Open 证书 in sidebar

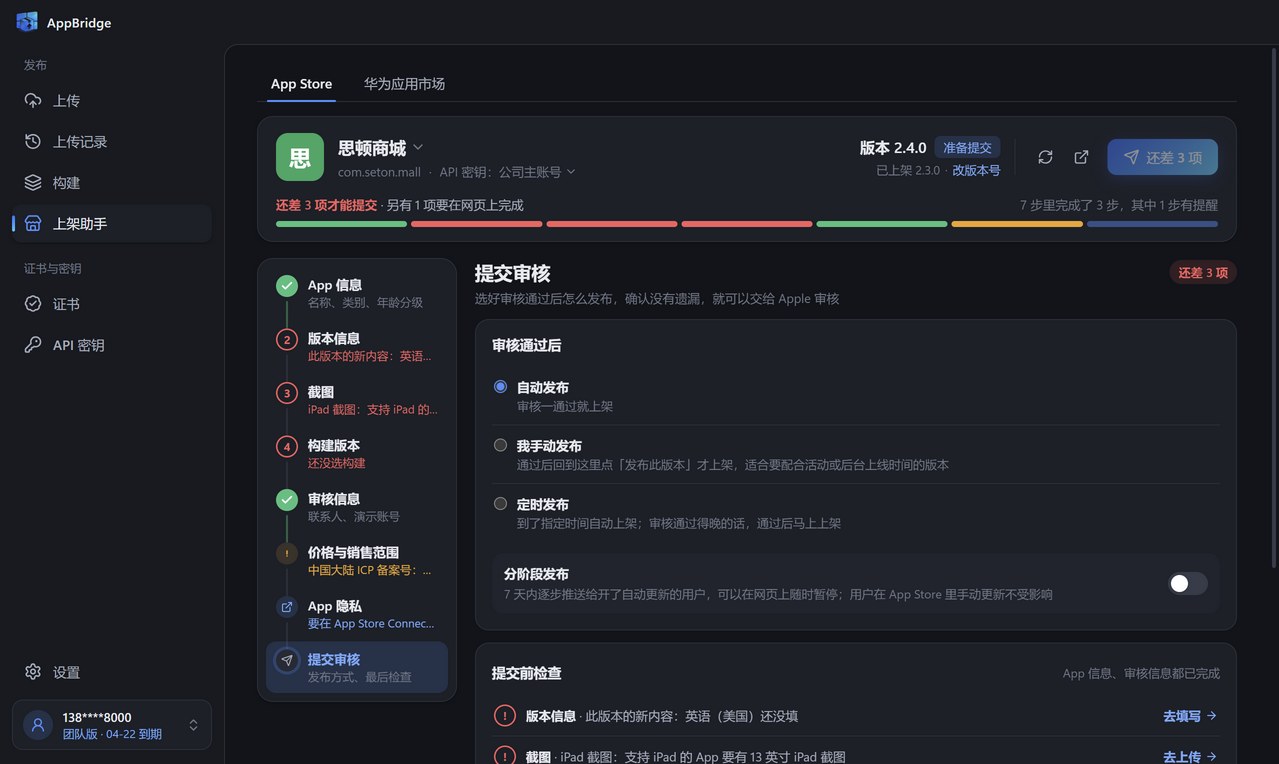tap(112, 304)
